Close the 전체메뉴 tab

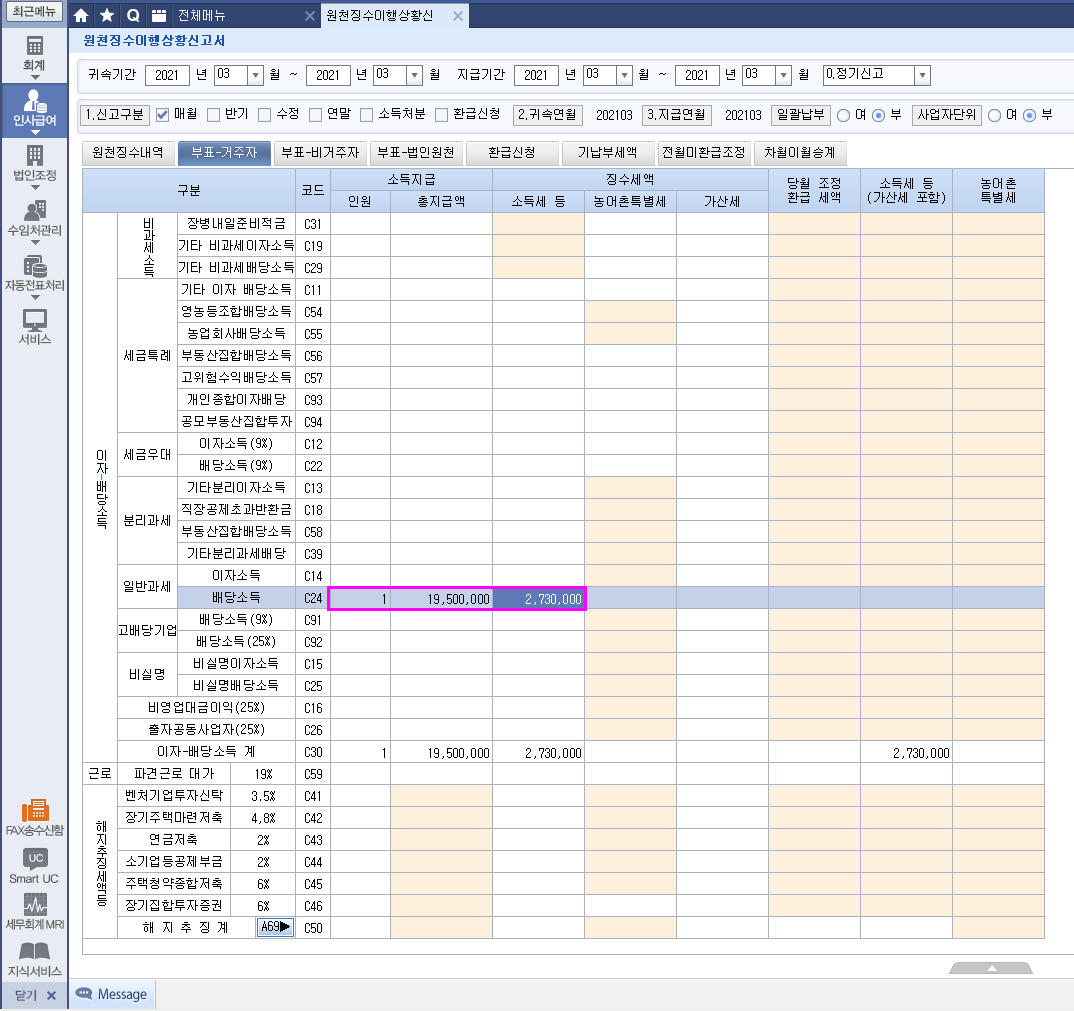[310, 15]
